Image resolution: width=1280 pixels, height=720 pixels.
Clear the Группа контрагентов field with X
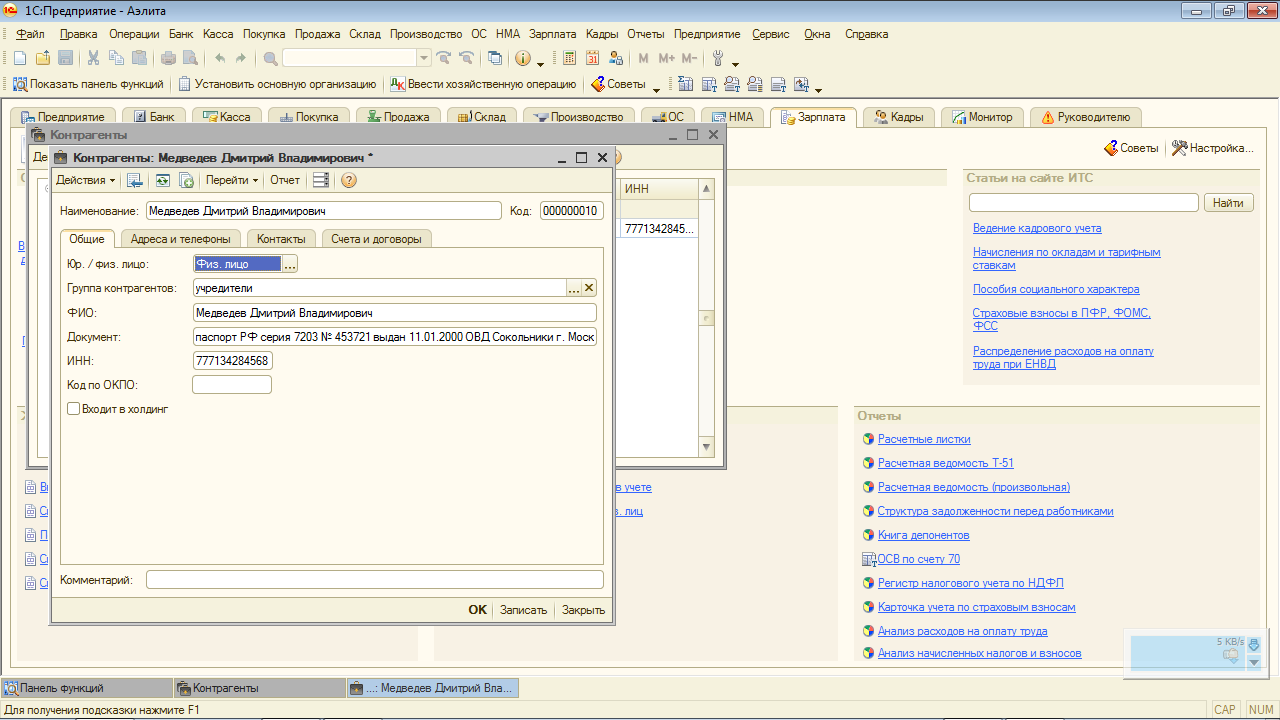click(x=589, y=288)
